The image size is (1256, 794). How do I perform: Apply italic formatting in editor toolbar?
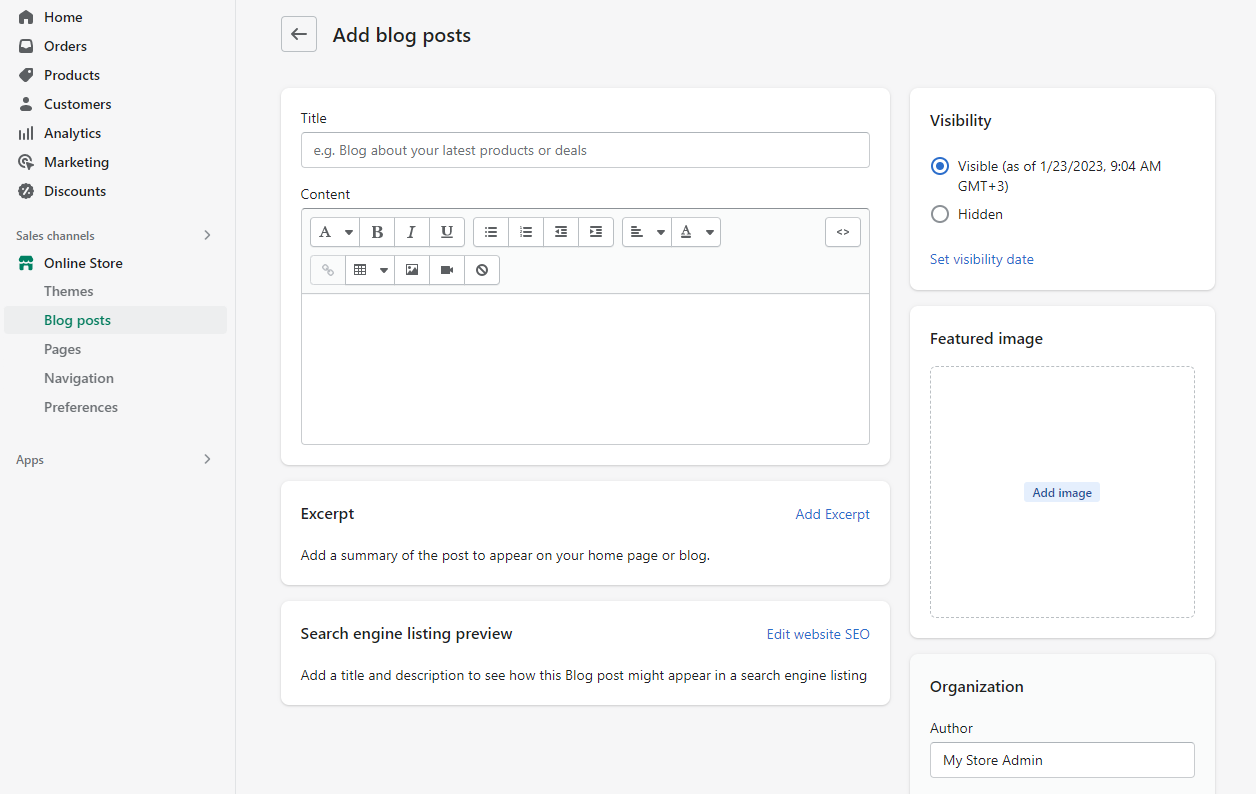coord(411,232)
